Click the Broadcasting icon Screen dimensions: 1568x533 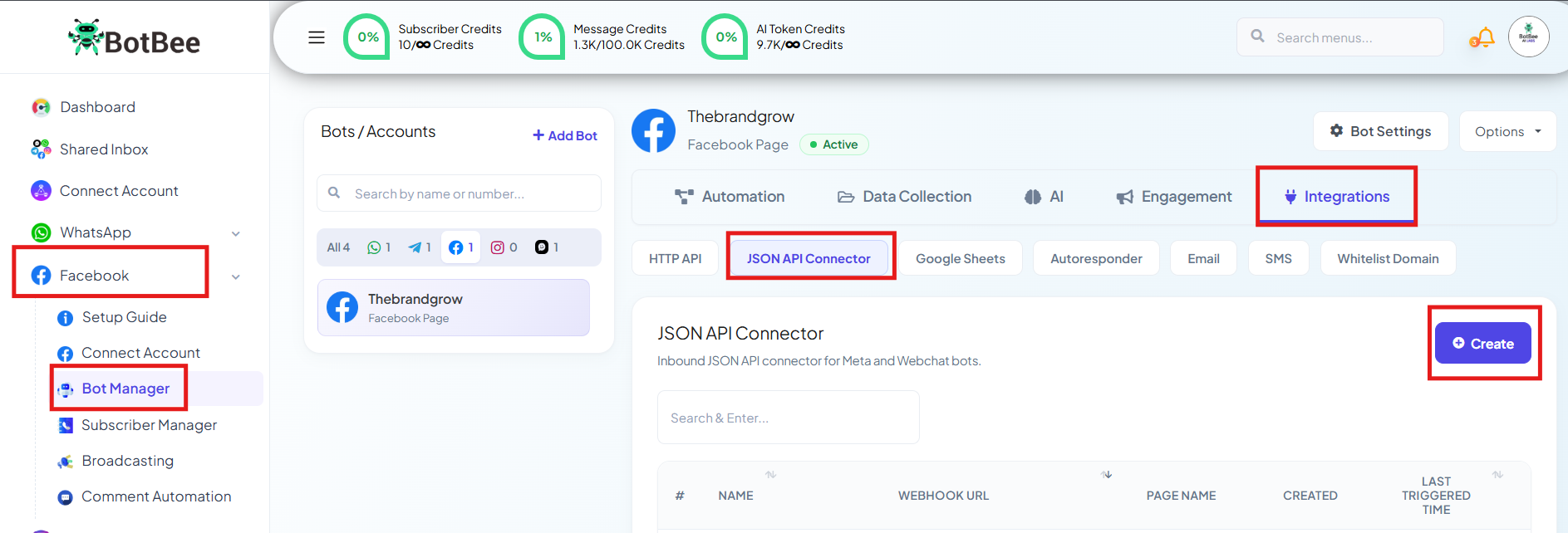pos(65,462)
